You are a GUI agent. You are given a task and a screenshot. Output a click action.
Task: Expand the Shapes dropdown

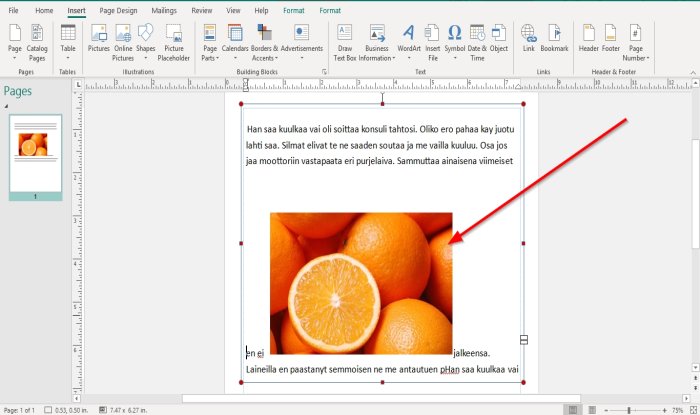[x=146, y=58]
